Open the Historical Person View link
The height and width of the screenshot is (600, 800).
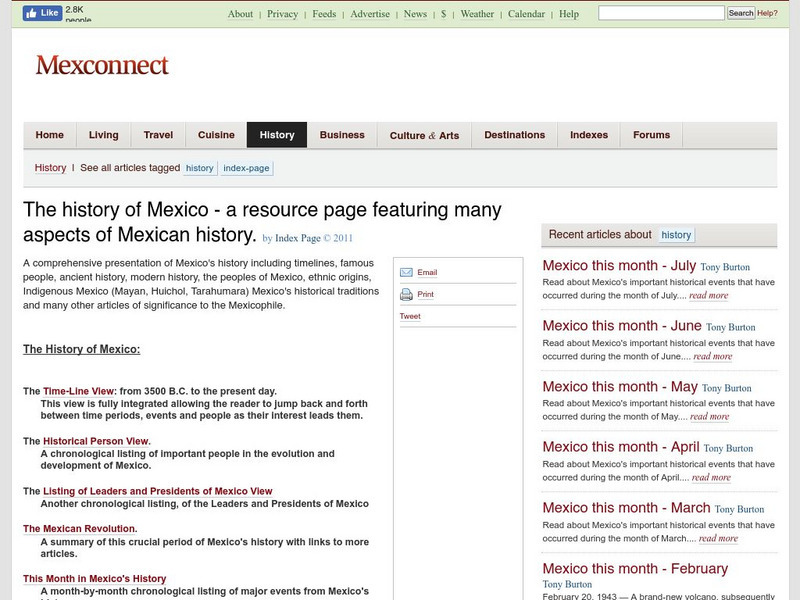point(96,441)
